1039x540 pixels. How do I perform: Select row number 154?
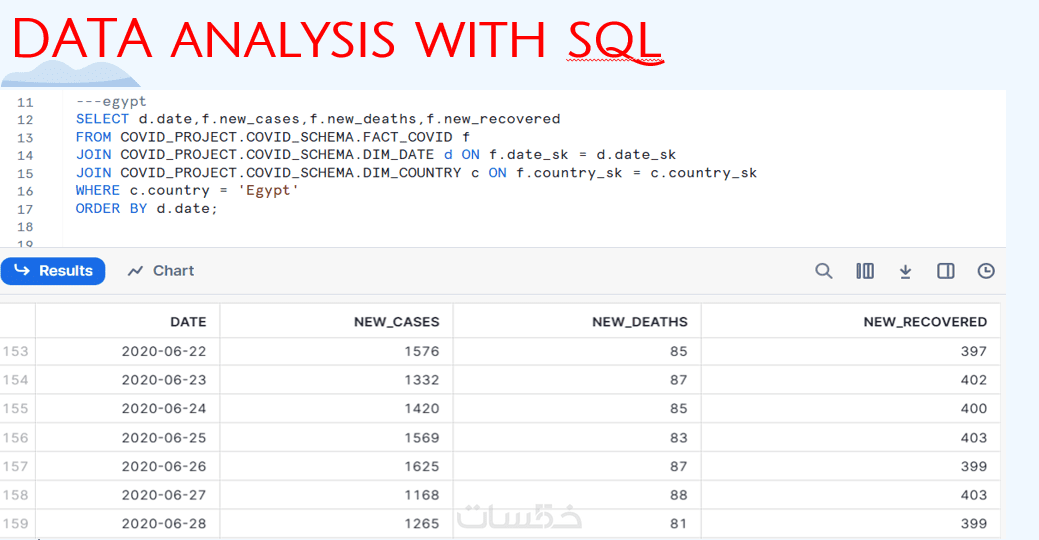click(15, 380)
